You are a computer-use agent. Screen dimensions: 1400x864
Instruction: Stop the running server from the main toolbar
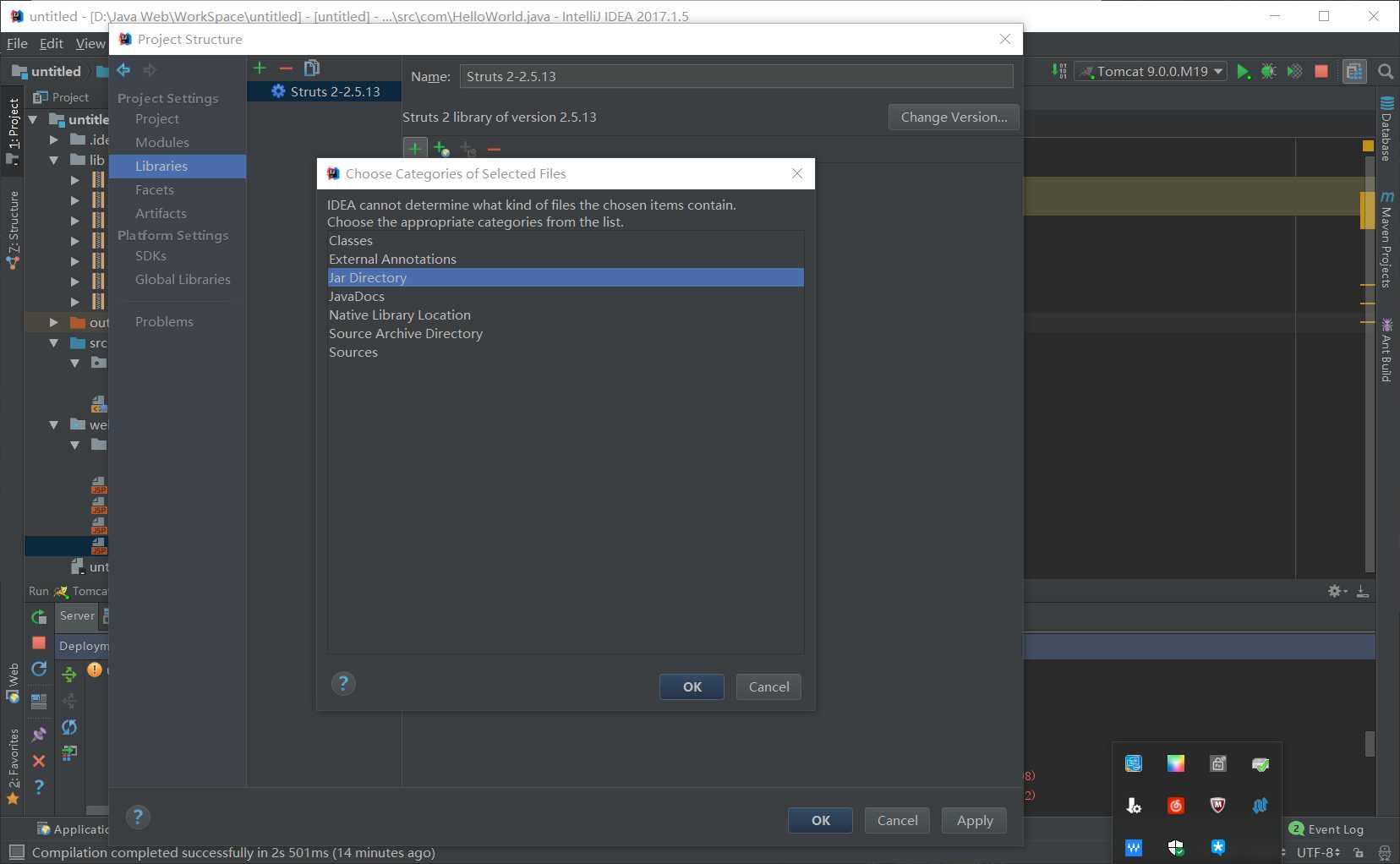tap(1321, 72)
